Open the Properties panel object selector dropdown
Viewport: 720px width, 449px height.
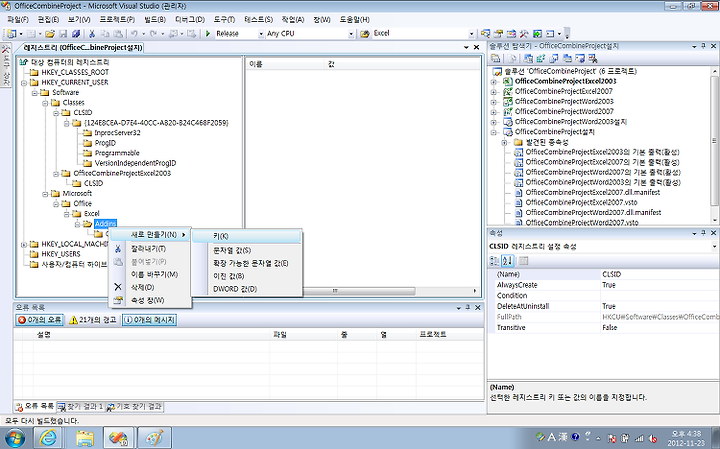click(x=714, y=247)
